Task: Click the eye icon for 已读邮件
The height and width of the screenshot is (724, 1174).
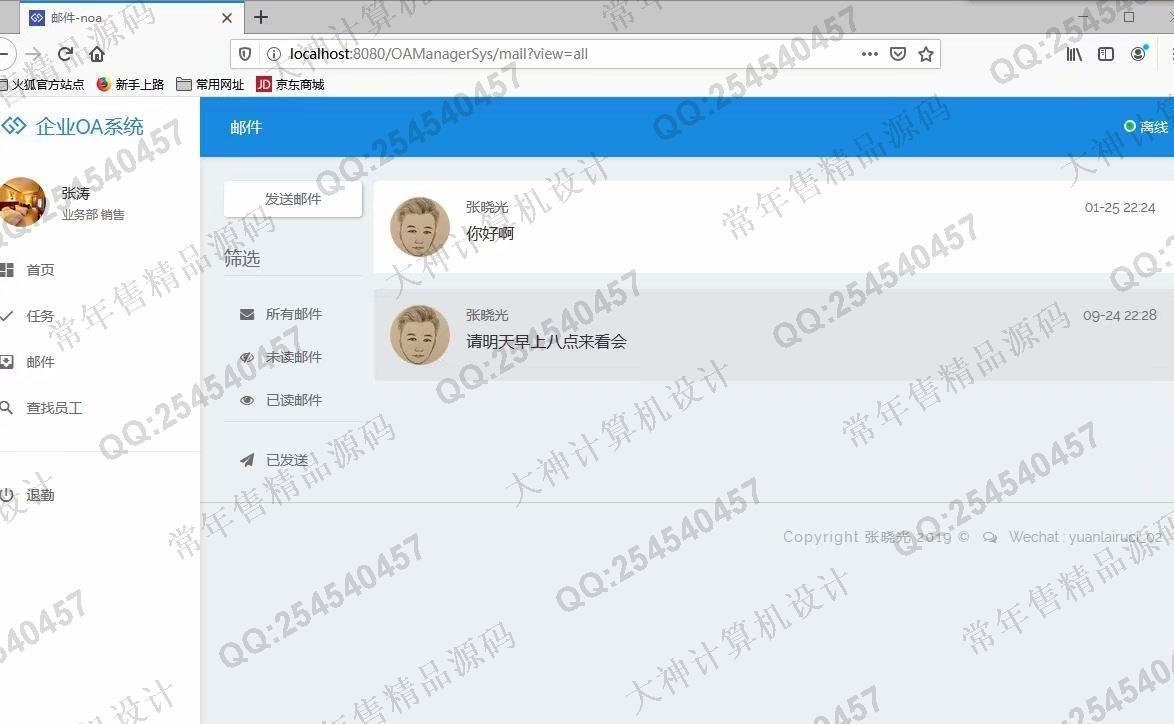Action: pyautogui.click(x=247, y=401)
